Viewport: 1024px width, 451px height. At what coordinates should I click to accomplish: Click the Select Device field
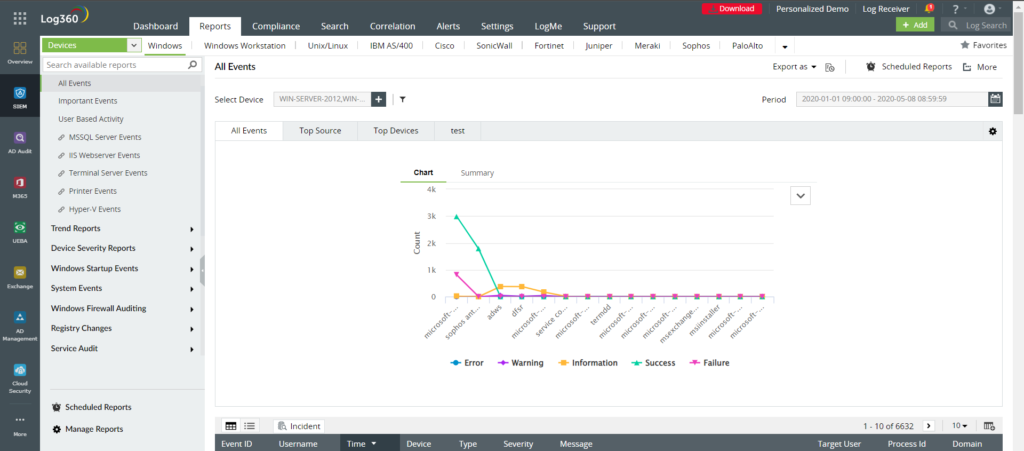[322, 99]
